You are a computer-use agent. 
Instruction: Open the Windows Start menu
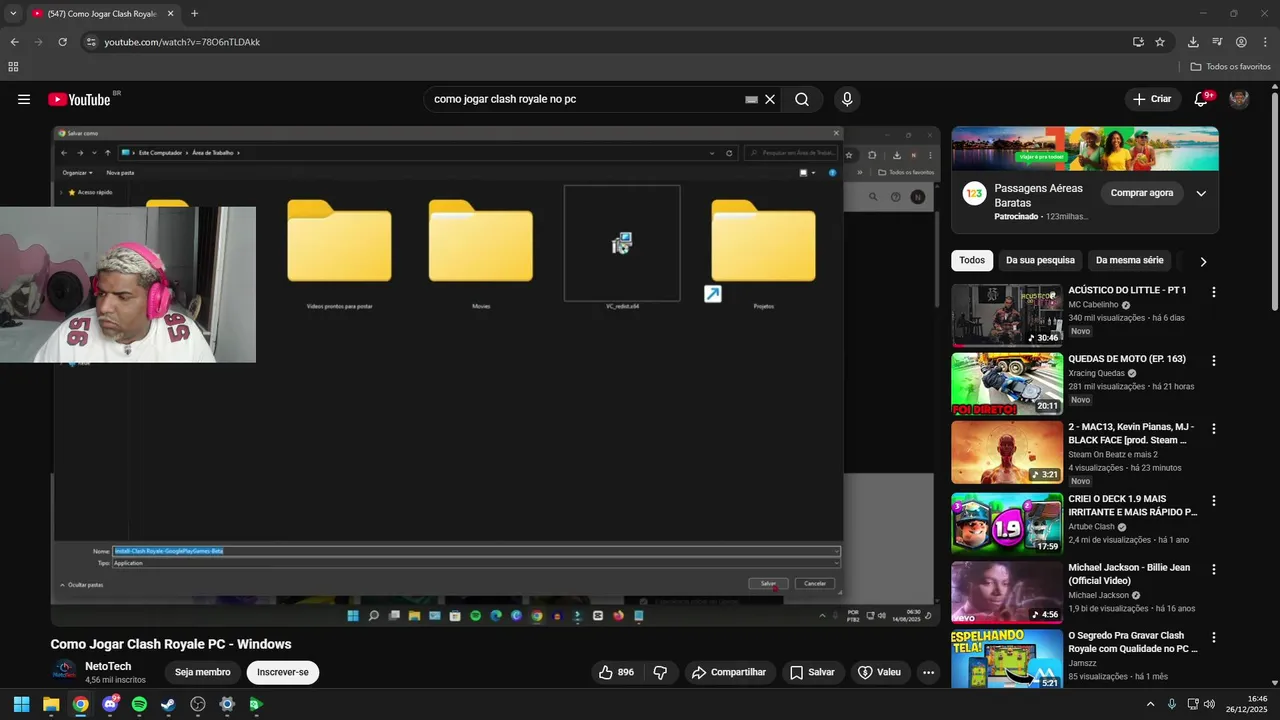pyautogui.click(x=21, y=704)
